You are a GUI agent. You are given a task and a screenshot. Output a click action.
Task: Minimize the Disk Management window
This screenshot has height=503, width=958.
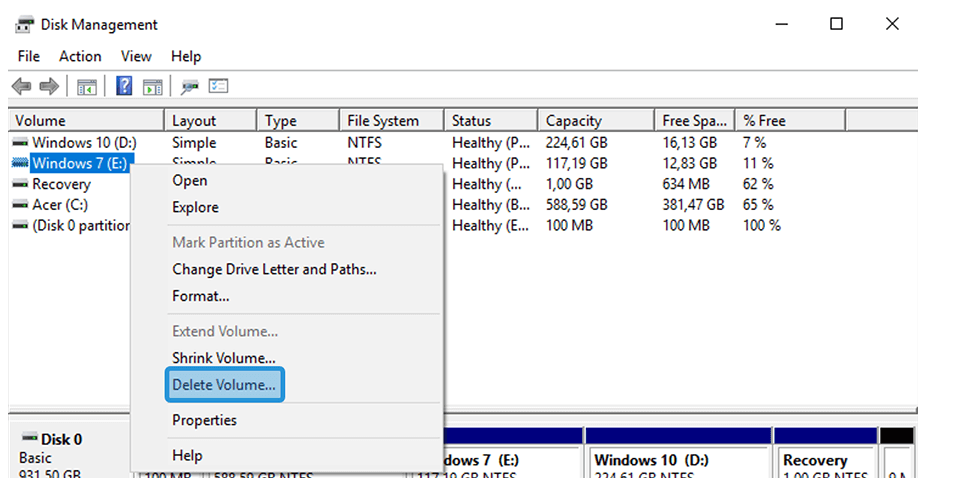click(781, 24)
